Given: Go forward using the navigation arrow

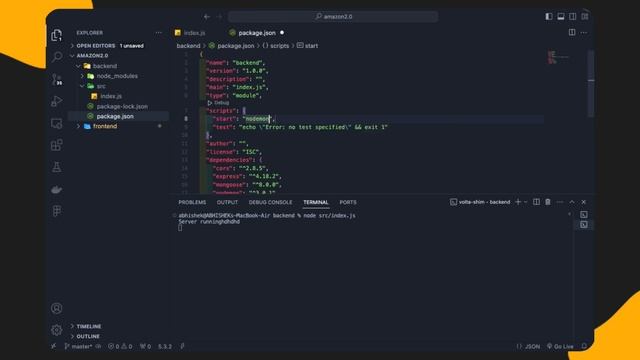Looking at the screenshot, I should tap(220, 17).
